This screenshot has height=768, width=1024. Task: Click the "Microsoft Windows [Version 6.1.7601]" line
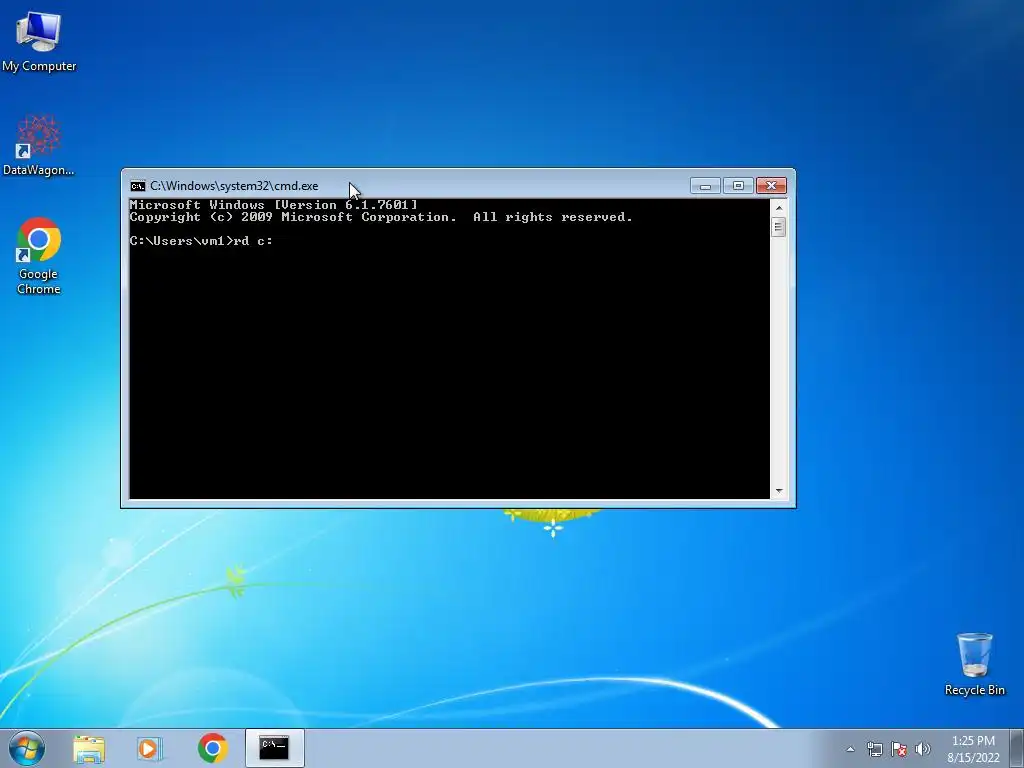point(274,204)
